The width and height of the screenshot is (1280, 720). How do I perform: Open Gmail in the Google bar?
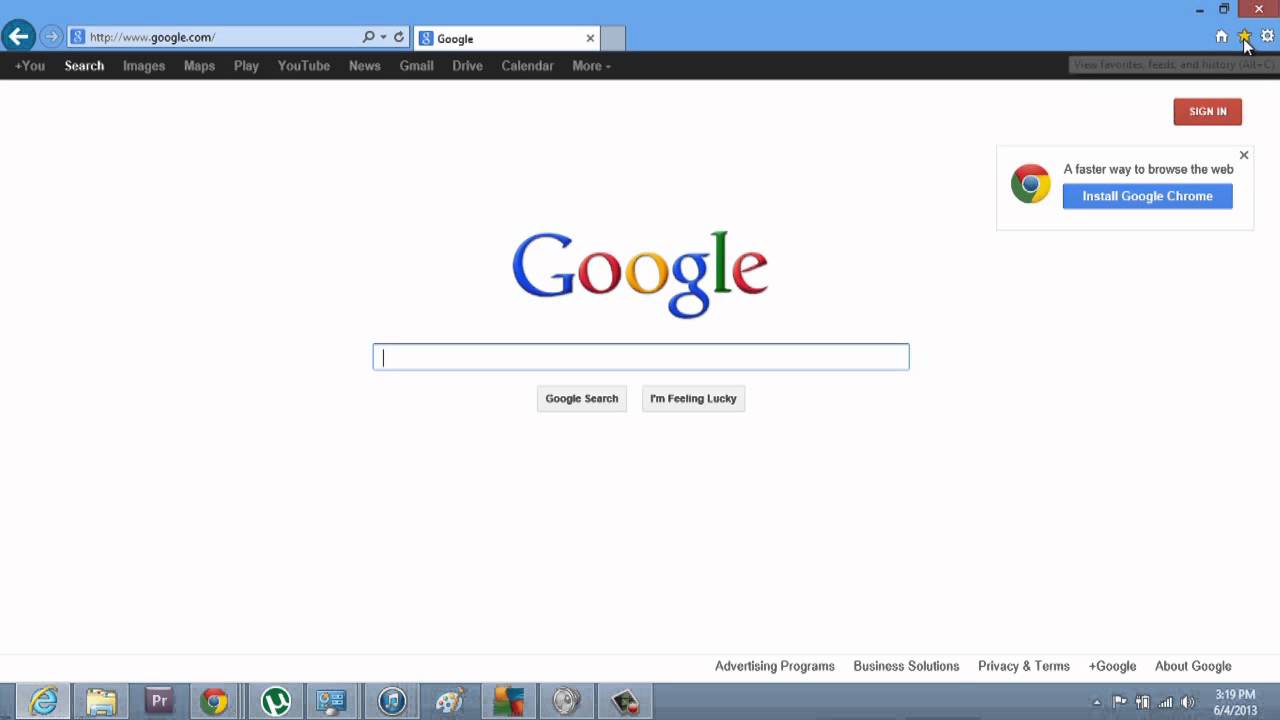[416, 66]
